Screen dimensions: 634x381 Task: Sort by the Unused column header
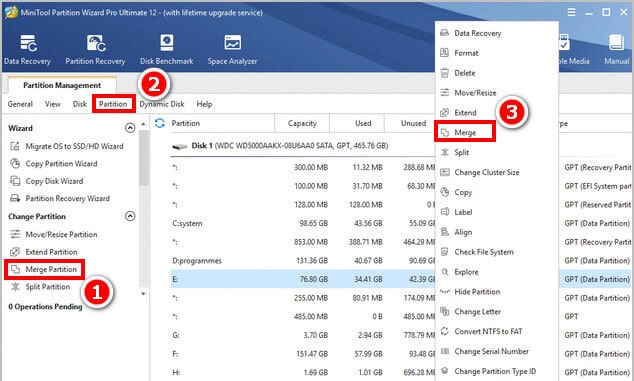point(412,123)
